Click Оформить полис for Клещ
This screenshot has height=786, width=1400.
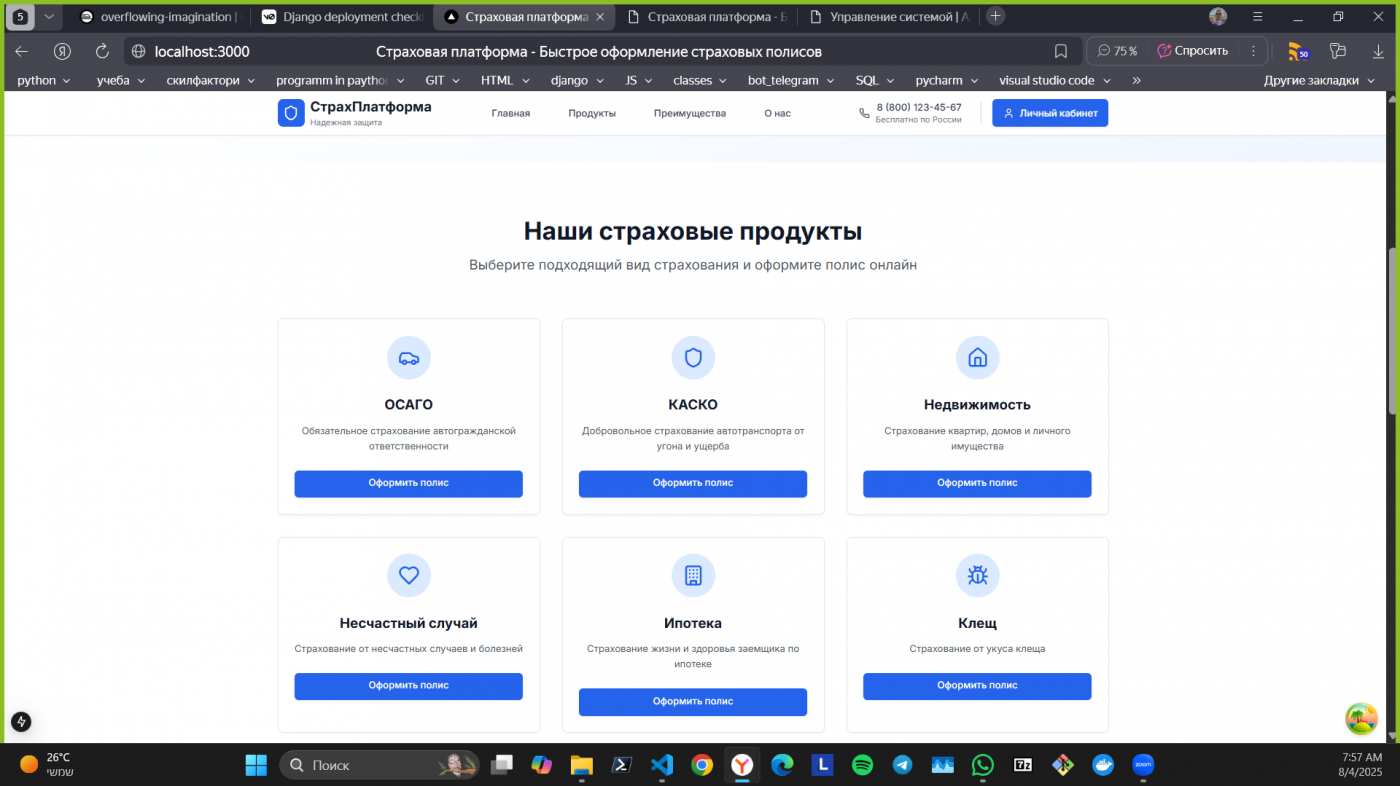977,686
